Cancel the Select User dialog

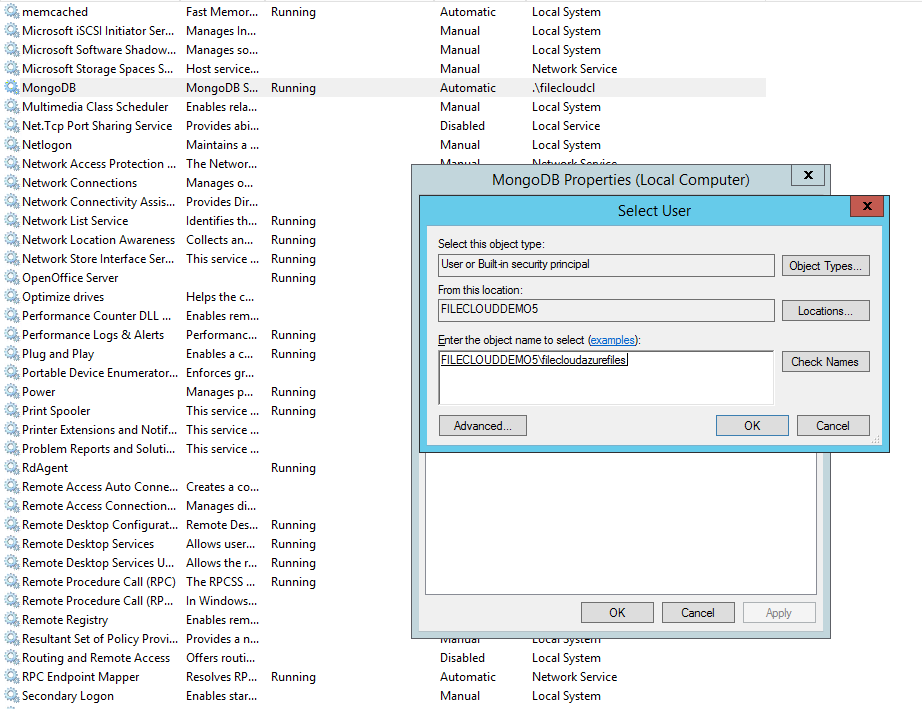(833, 425)
